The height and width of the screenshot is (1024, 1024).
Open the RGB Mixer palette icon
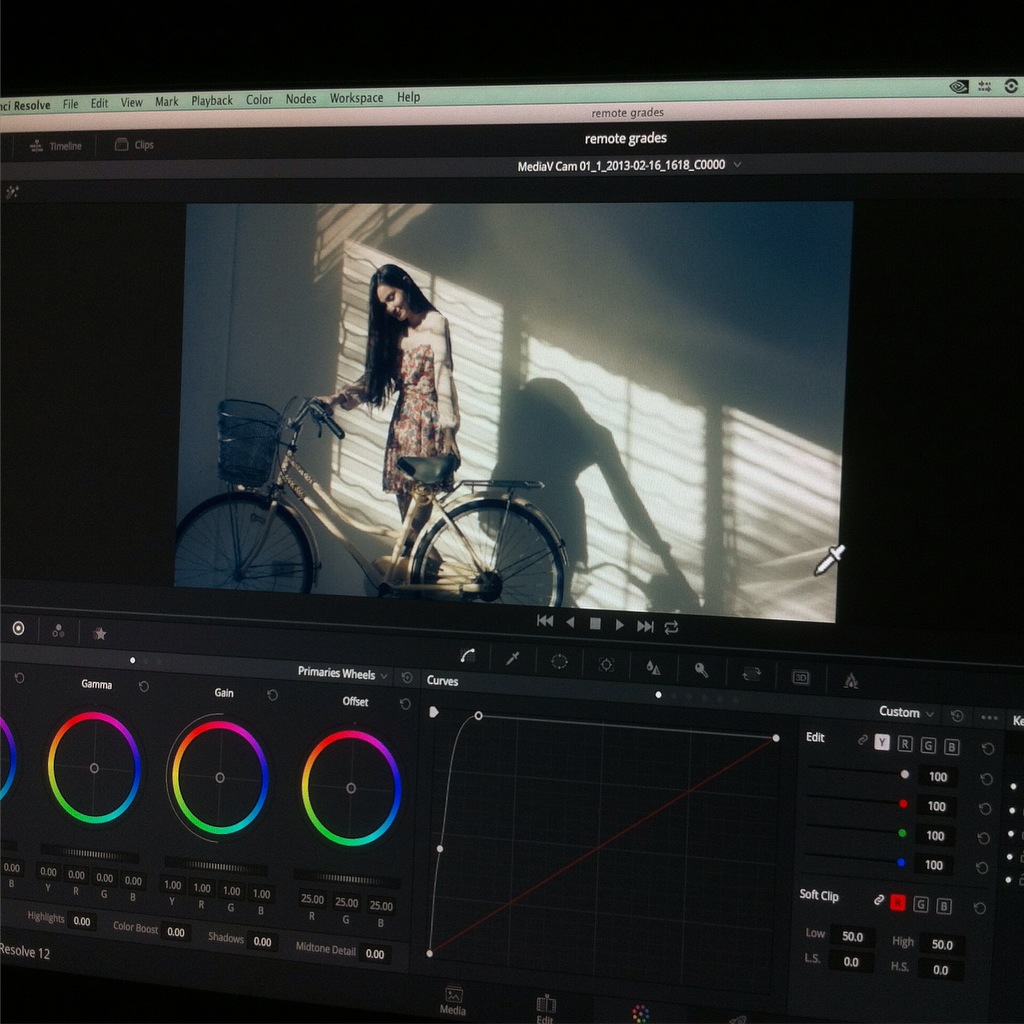58,630
